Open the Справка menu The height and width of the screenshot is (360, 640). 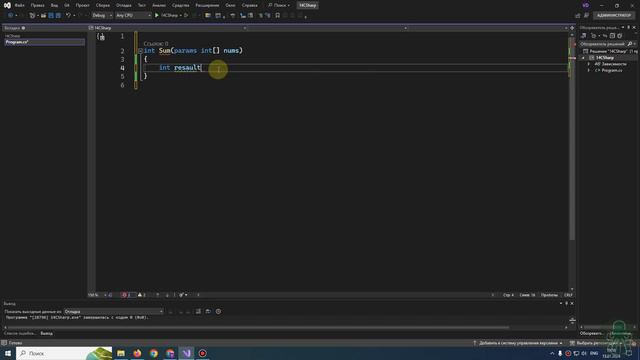[249, 5]
